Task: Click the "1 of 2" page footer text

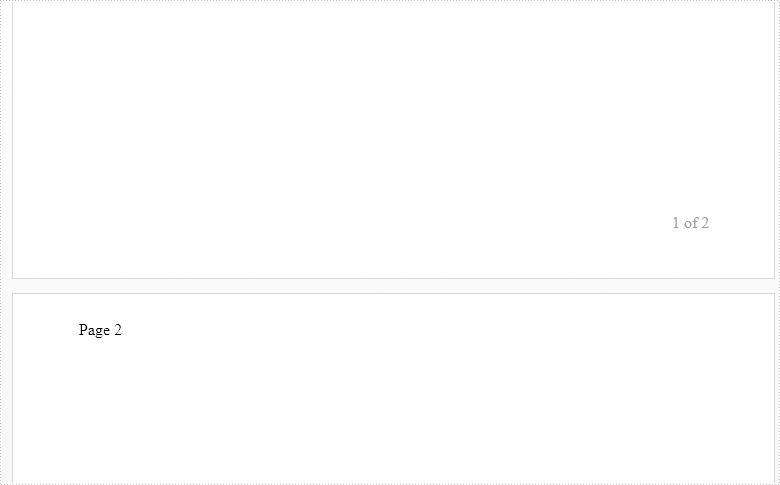Action: tap(690, 223)
